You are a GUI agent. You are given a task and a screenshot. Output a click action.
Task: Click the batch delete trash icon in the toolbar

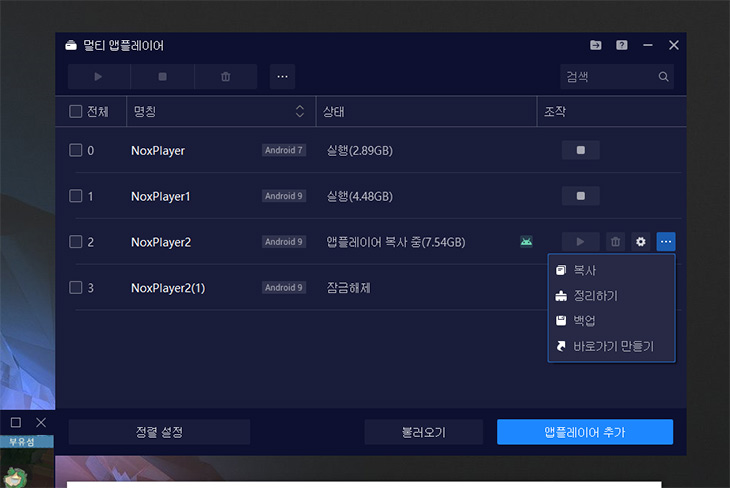[x=225, y=76]
